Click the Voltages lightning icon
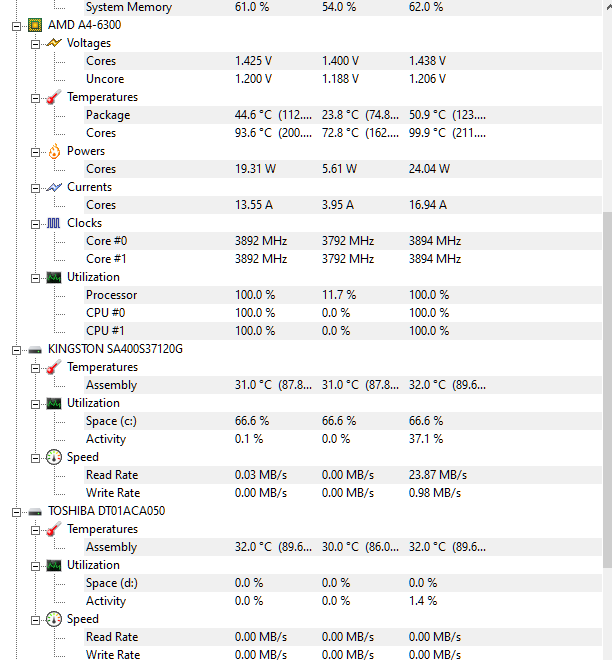Image resolution: width=612 pixels, height=660 pixels. 54,43
